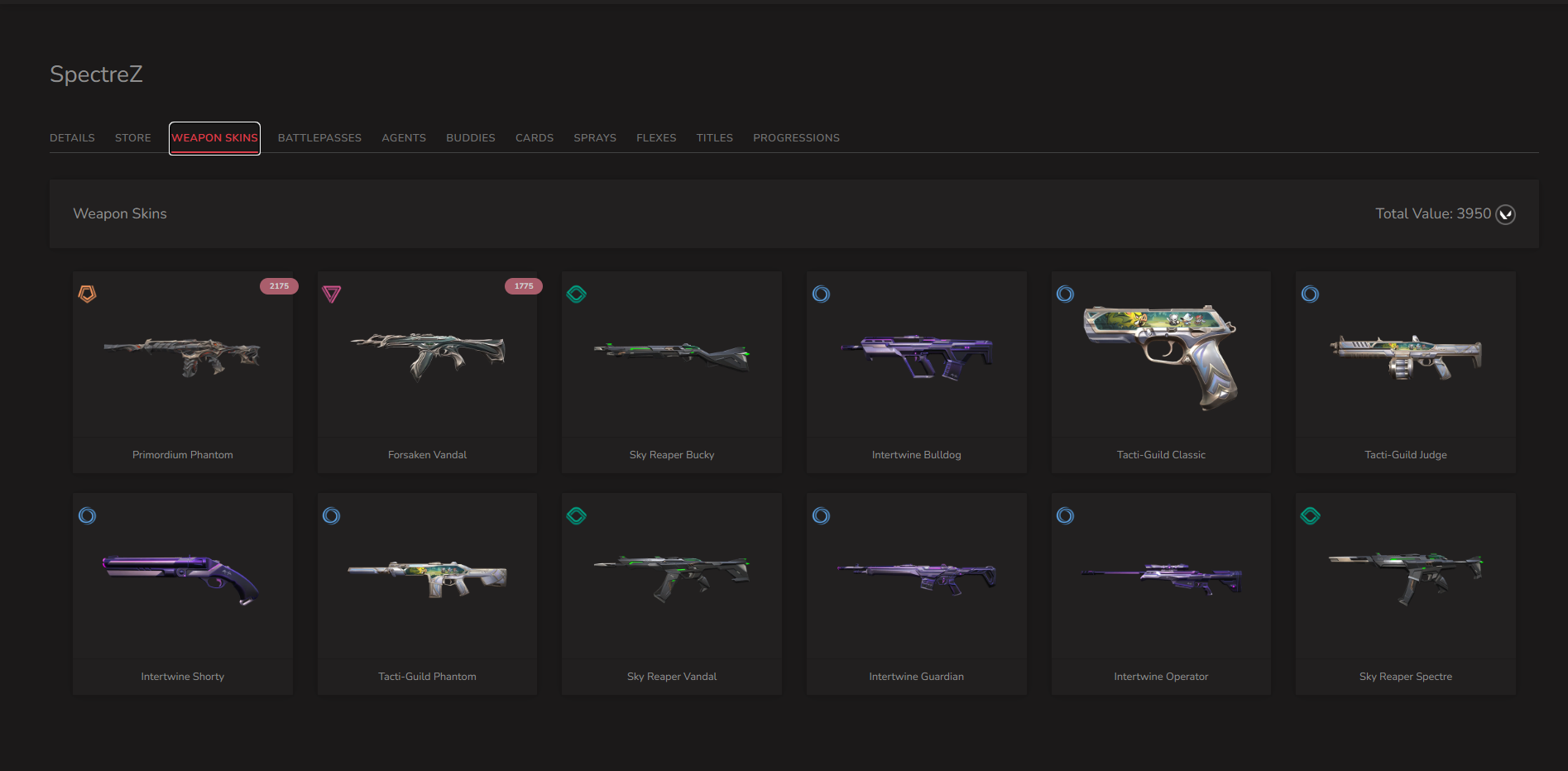Click the tier icon on Intertwine Operator card

pos(1066,516)
